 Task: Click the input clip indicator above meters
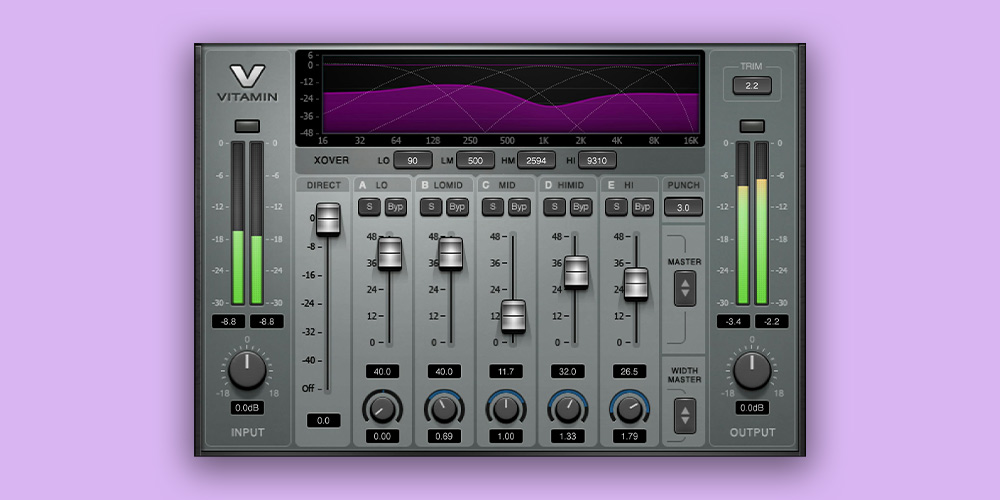pyautogui.click(x=247, y=126)
